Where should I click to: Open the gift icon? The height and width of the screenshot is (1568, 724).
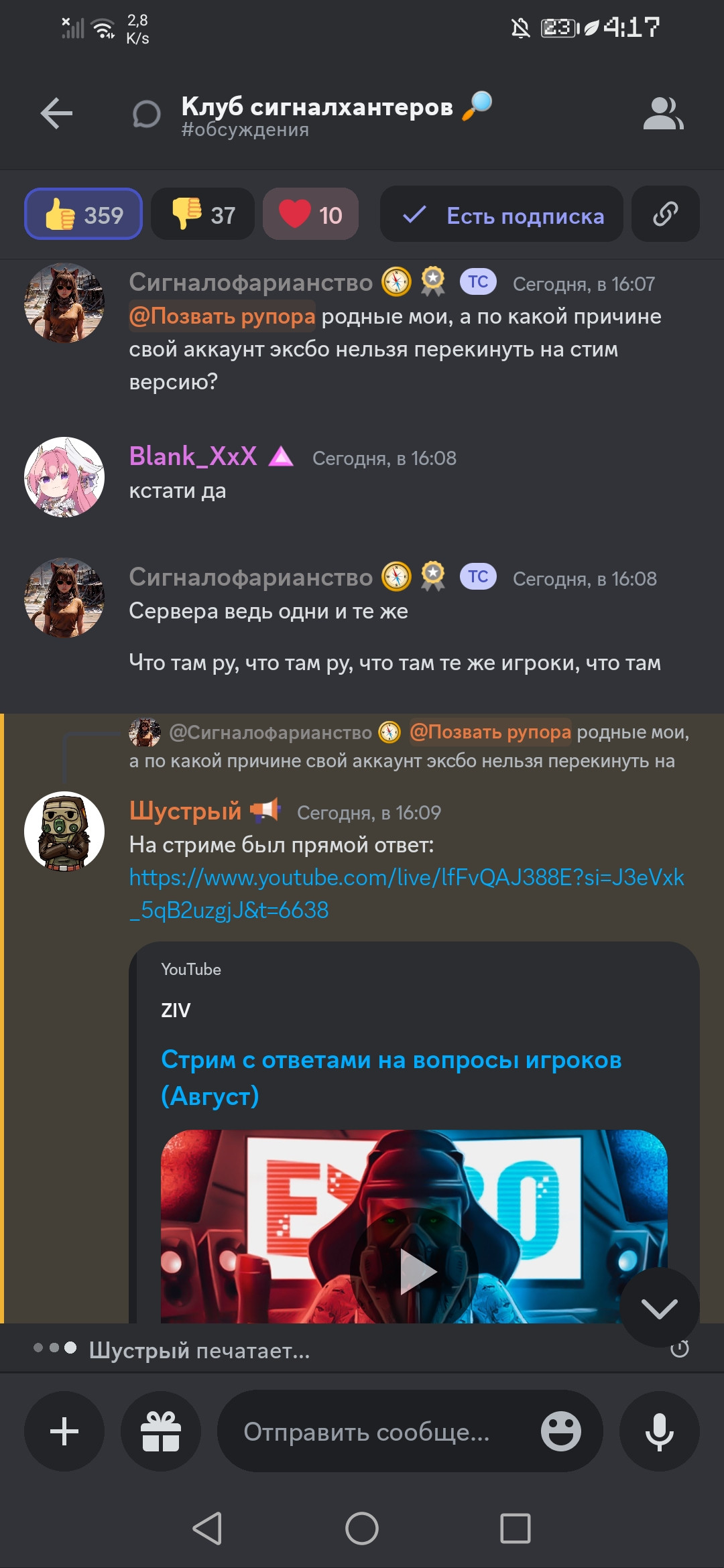(161, 1431)
